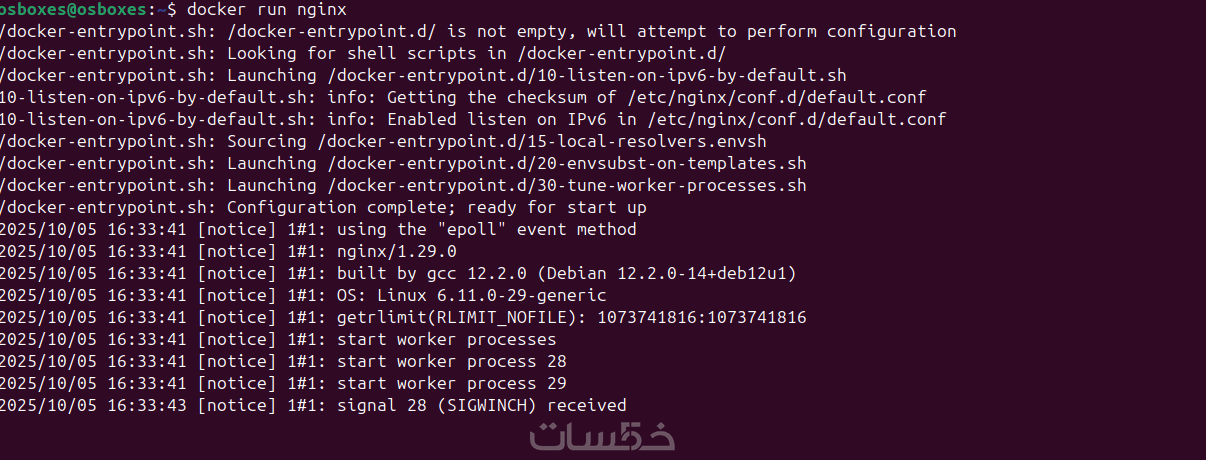Click the "signal 28 (SIGWINCH) received" line
The height and width of the screenshot is (460, 1206).
coord(481,405)
